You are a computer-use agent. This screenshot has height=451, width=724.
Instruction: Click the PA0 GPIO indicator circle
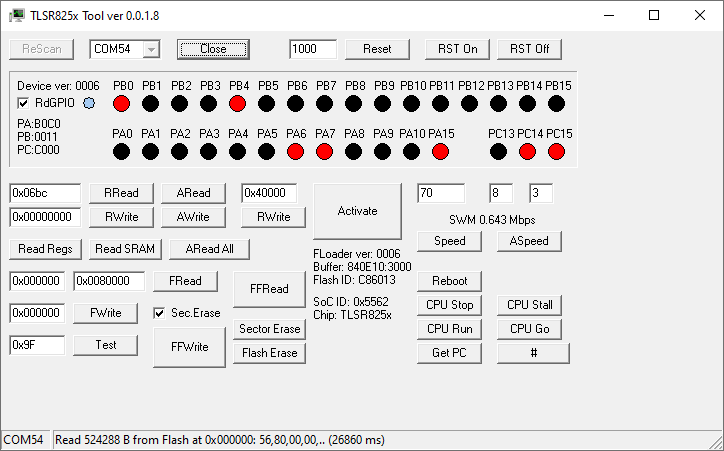(x=121, y=151)
